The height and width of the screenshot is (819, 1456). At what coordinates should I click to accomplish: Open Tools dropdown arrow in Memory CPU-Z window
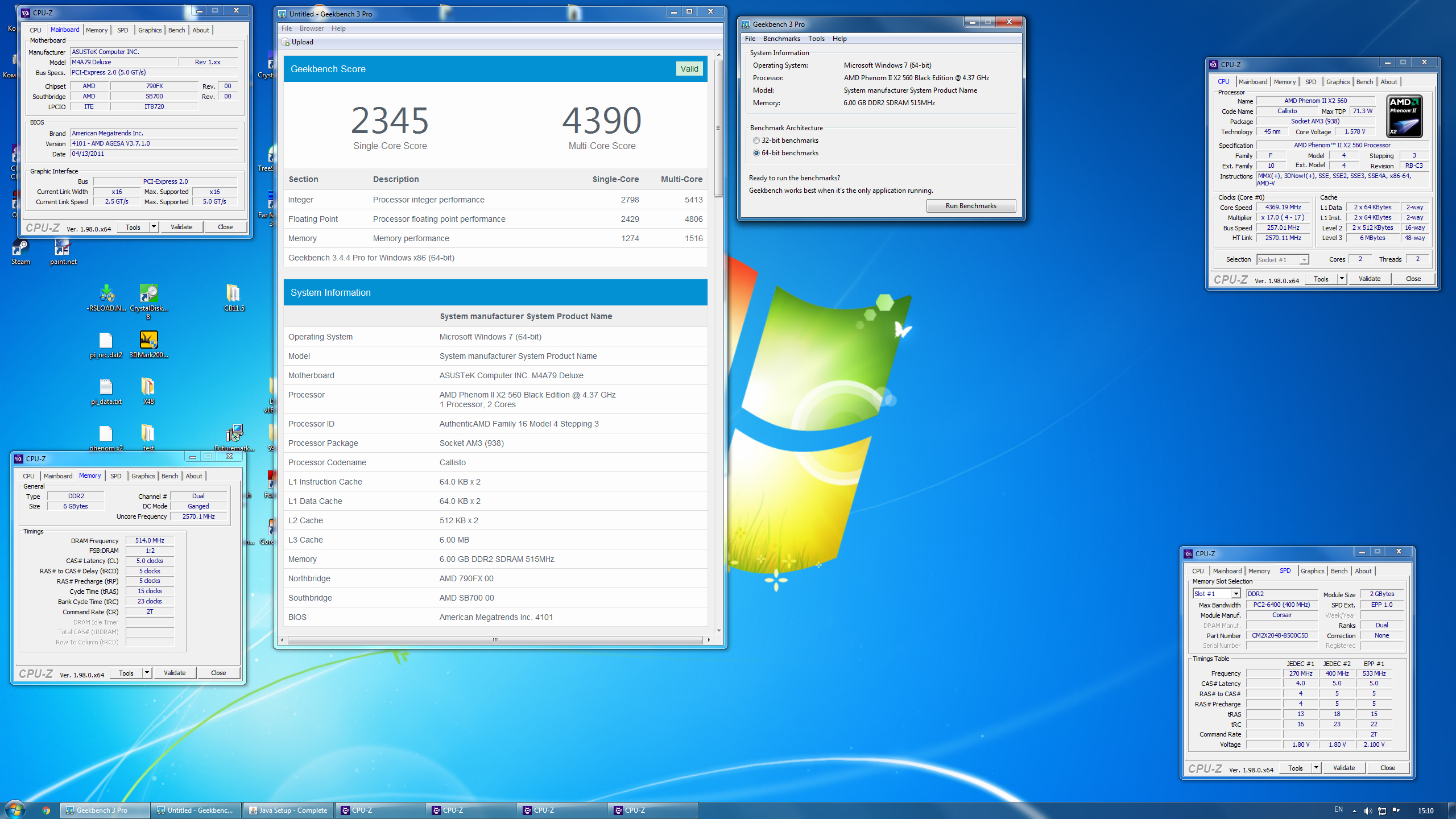(x=147, y=673)
